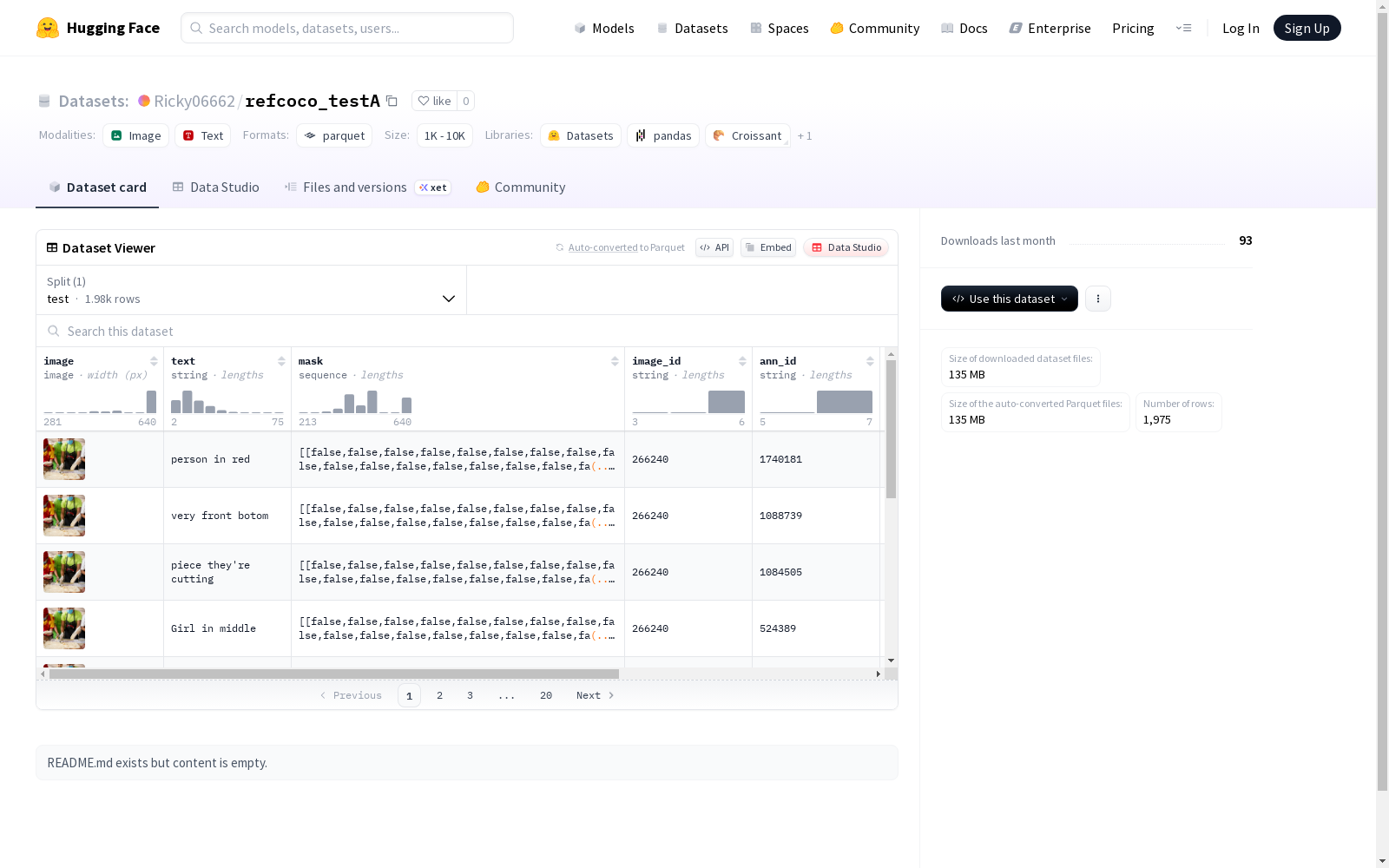Click the Ricky06662 user avatar
The image size is (1389, 868).
coord(144,101)
